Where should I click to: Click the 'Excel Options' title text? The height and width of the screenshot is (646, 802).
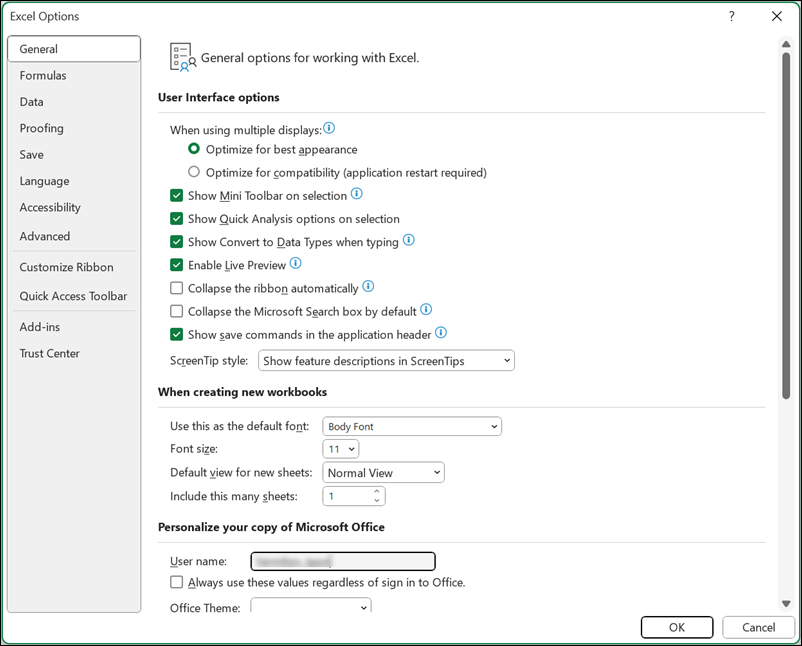[x=44, y=16]
